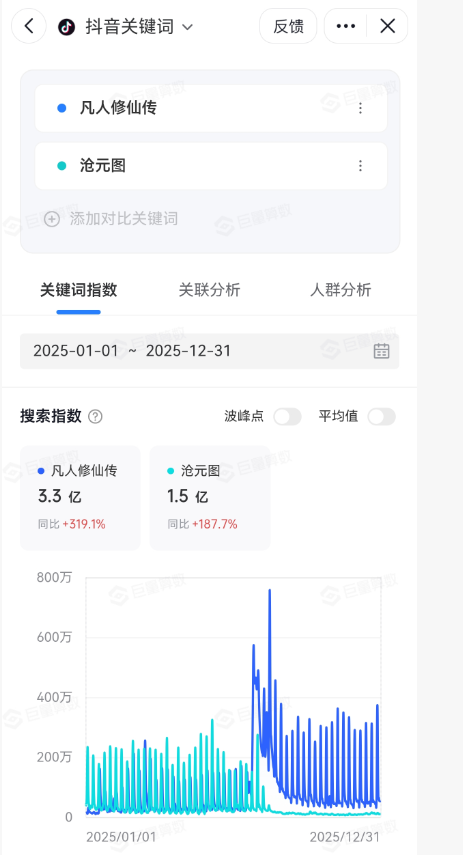Click the blue legend dot for 凡人修仙传
The image size is (463, 855).
(x=41, y=471)
